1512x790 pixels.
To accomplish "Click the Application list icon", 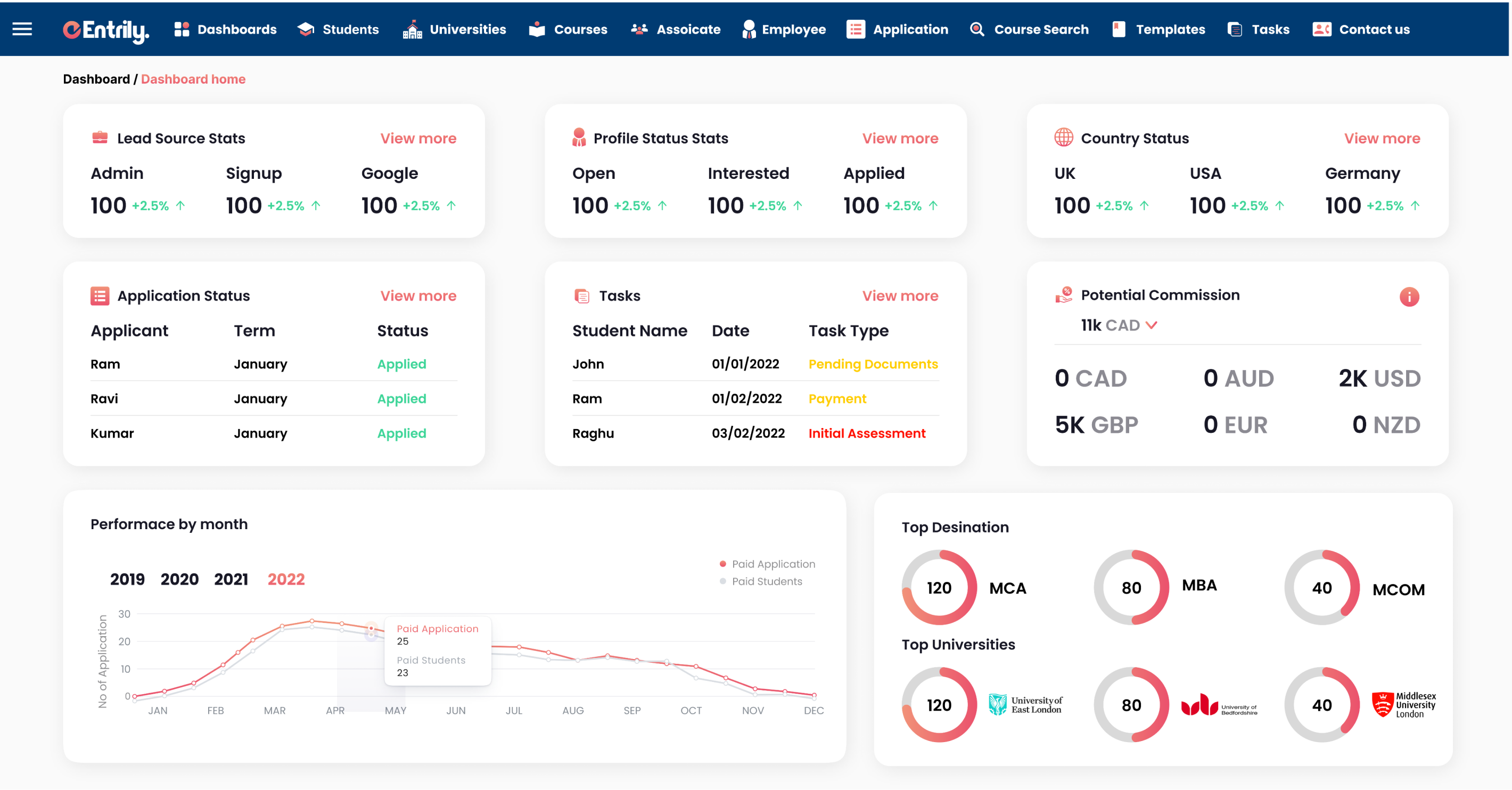I will point(856,29).
